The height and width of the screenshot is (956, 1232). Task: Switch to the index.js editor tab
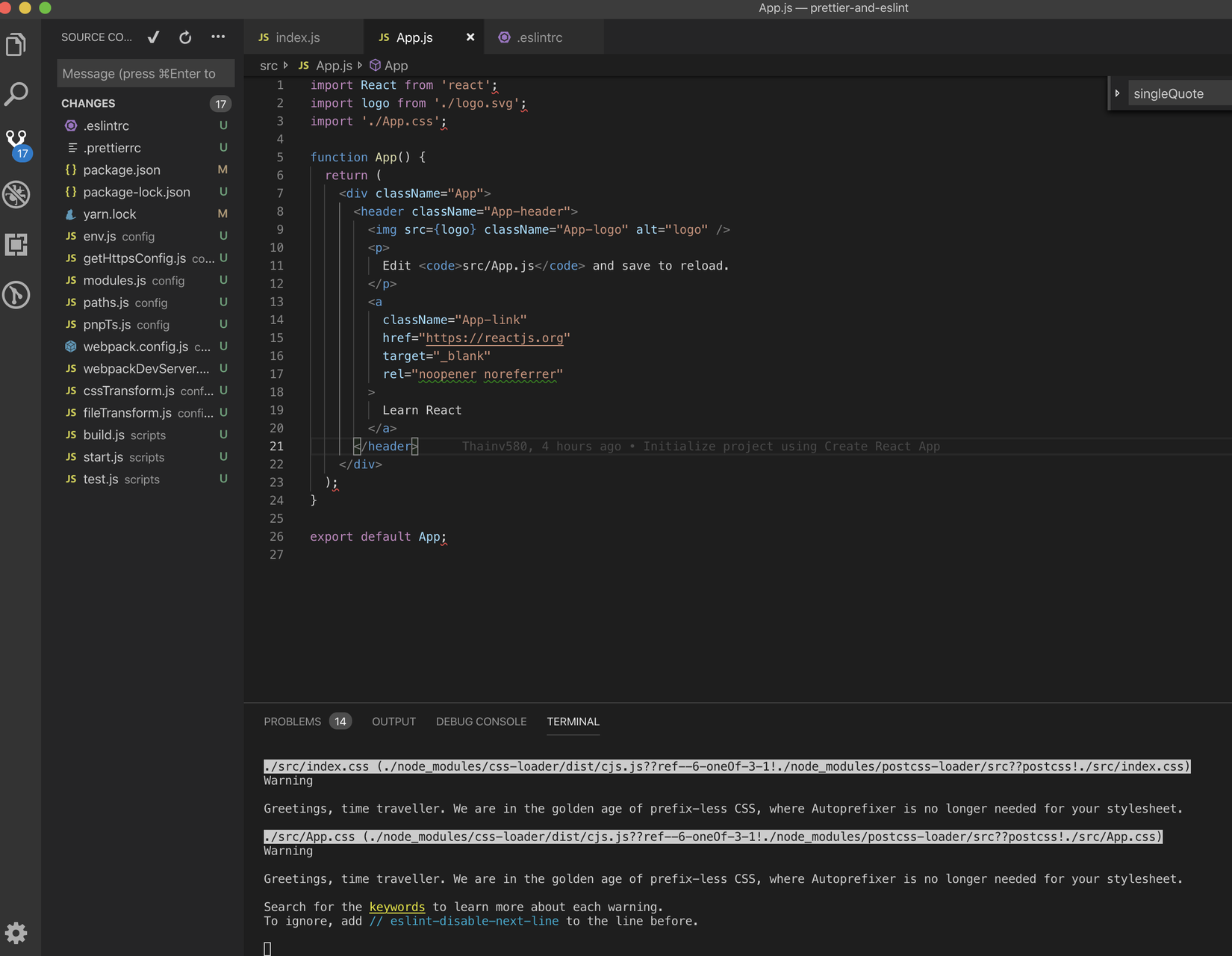[x=297, y=37]
